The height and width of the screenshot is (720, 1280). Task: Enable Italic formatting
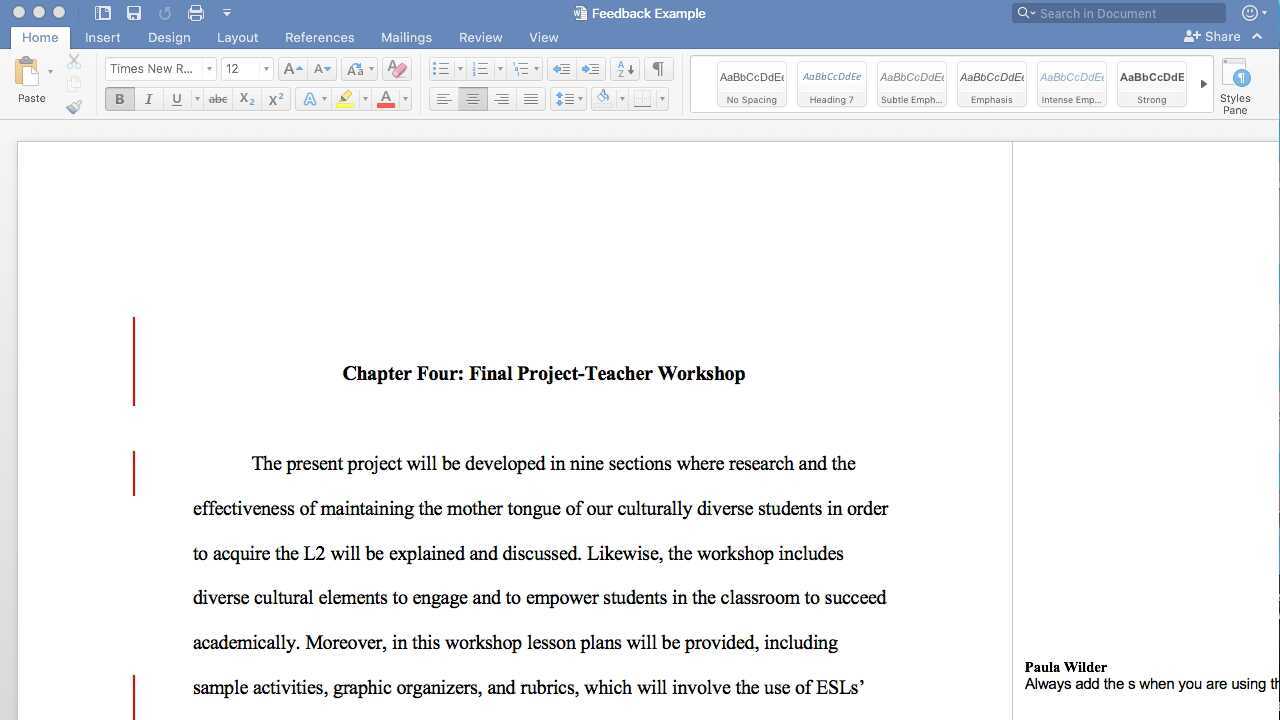pos(147,98)
